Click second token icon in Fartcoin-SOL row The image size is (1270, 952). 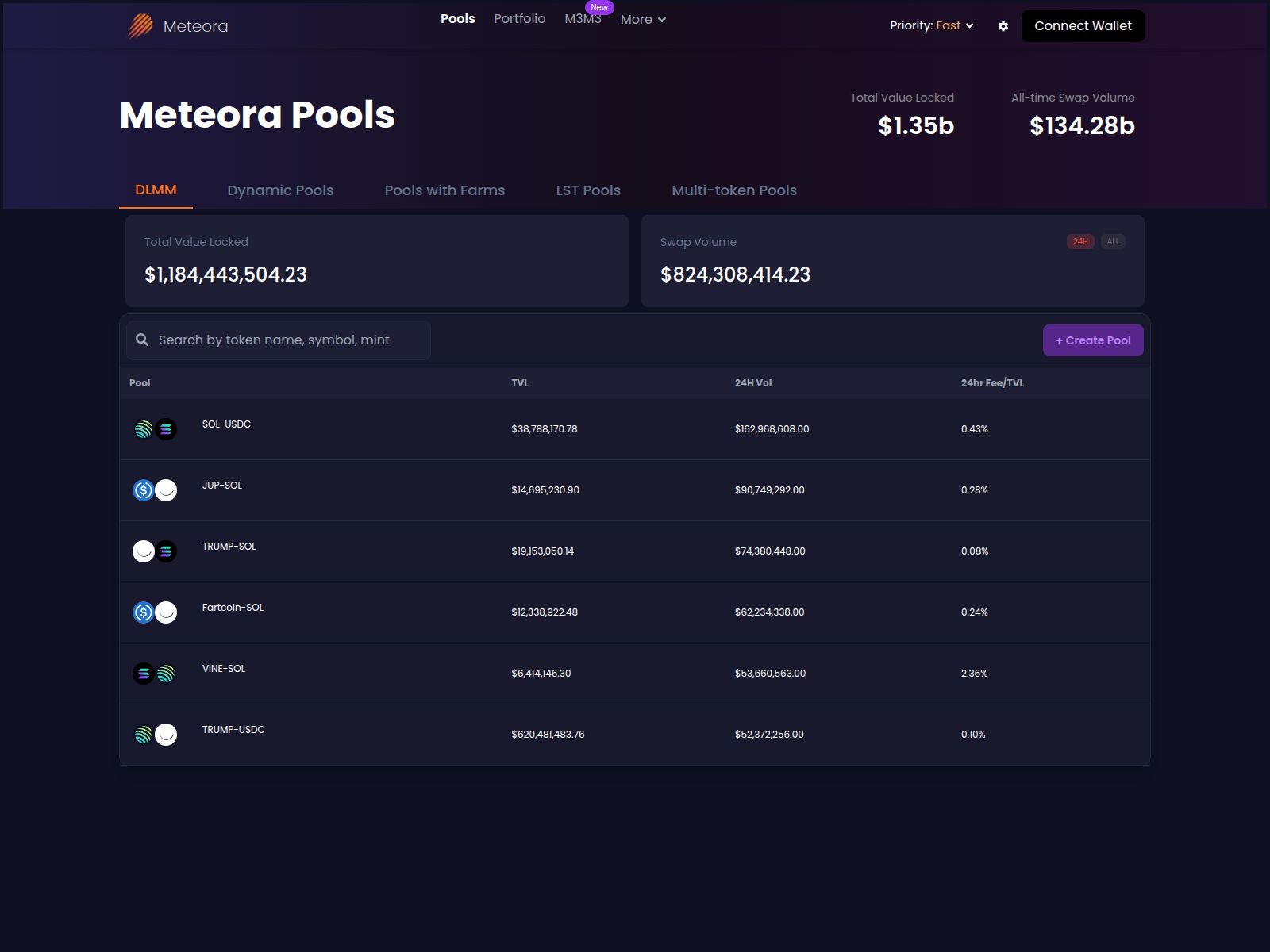coord(166,612)
